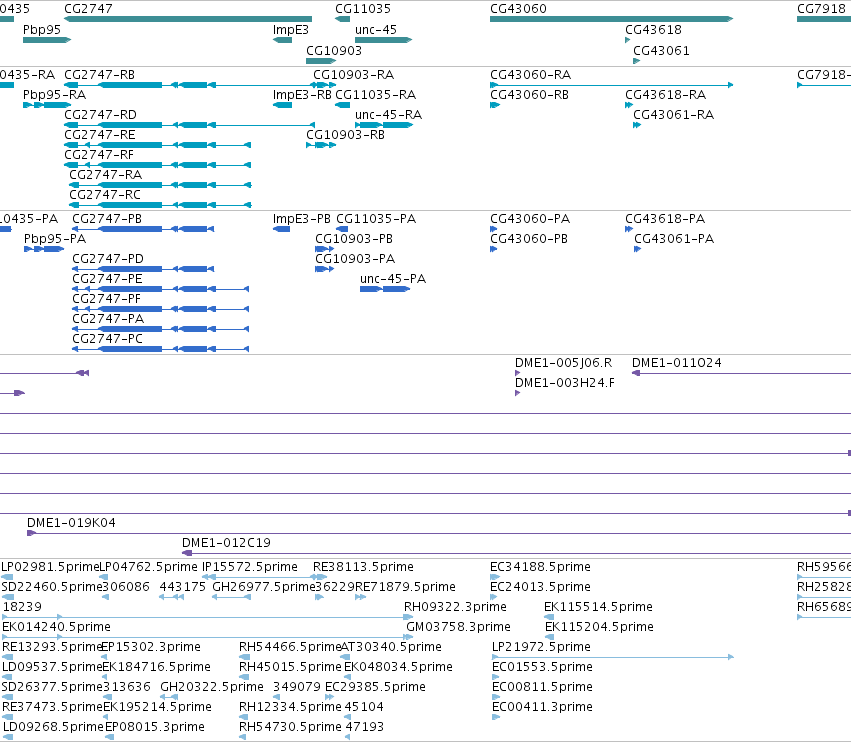Select the ImpE3-PB protein
851x742 pixels.
pos(281,229)
